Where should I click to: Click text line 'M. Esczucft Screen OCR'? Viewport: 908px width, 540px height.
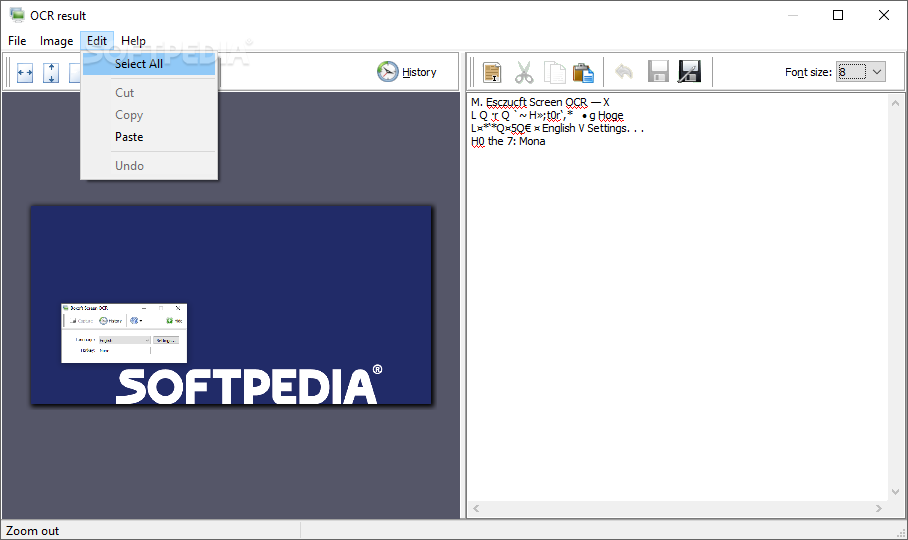[529, 102]
